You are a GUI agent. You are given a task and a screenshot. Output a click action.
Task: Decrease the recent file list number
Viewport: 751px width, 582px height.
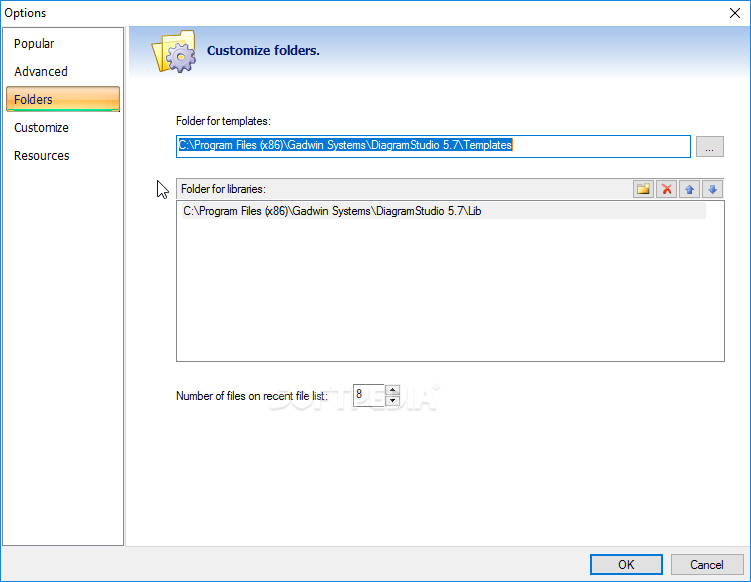(x=392, y=400)
